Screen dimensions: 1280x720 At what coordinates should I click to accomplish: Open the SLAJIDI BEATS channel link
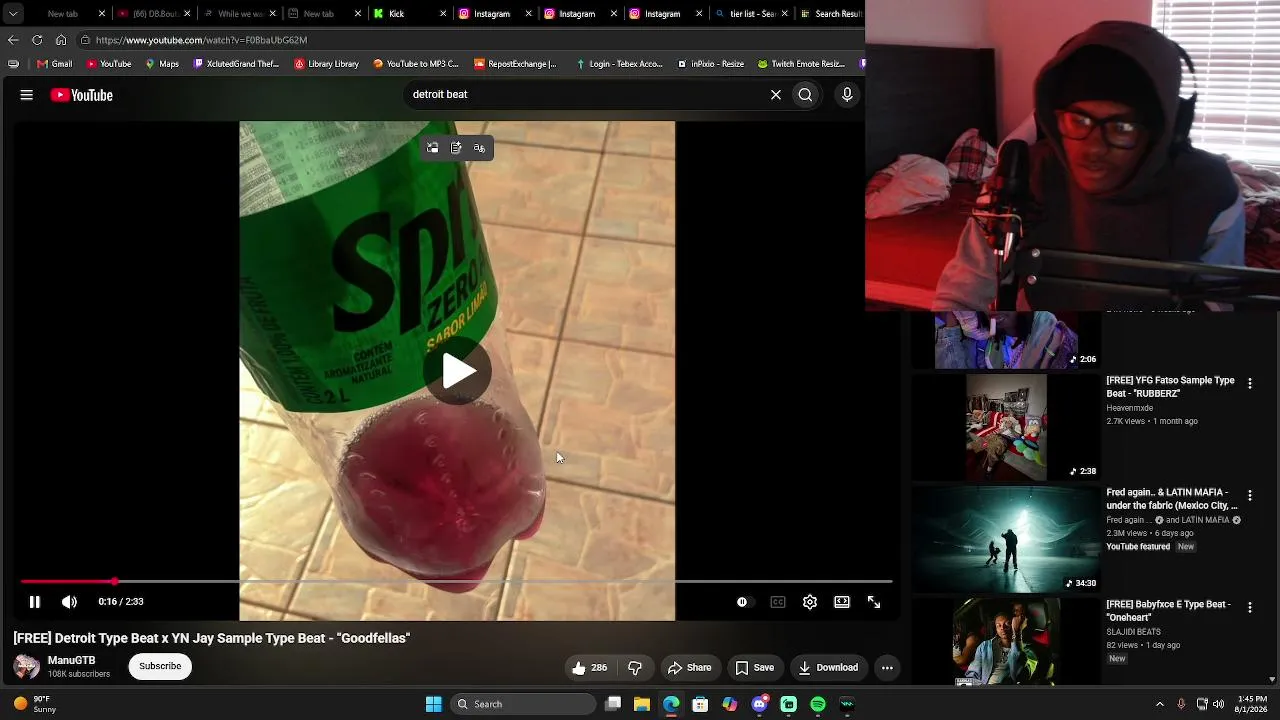pyautogui.click(x=1134, y=632)
